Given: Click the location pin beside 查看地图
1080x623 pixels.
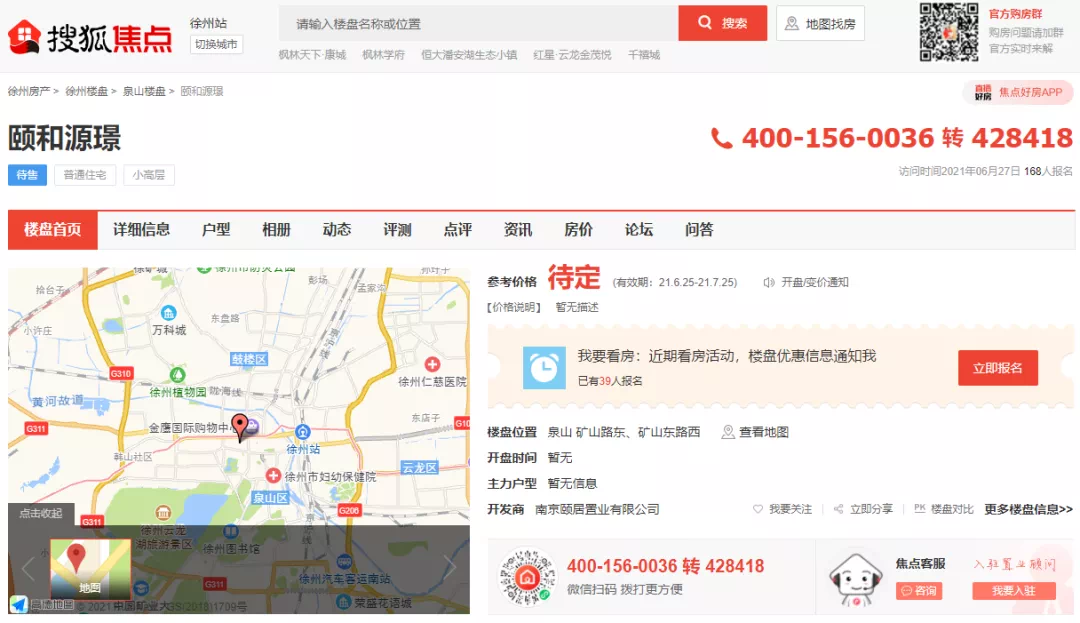Looking at the screenshot, I should (727, 432).
